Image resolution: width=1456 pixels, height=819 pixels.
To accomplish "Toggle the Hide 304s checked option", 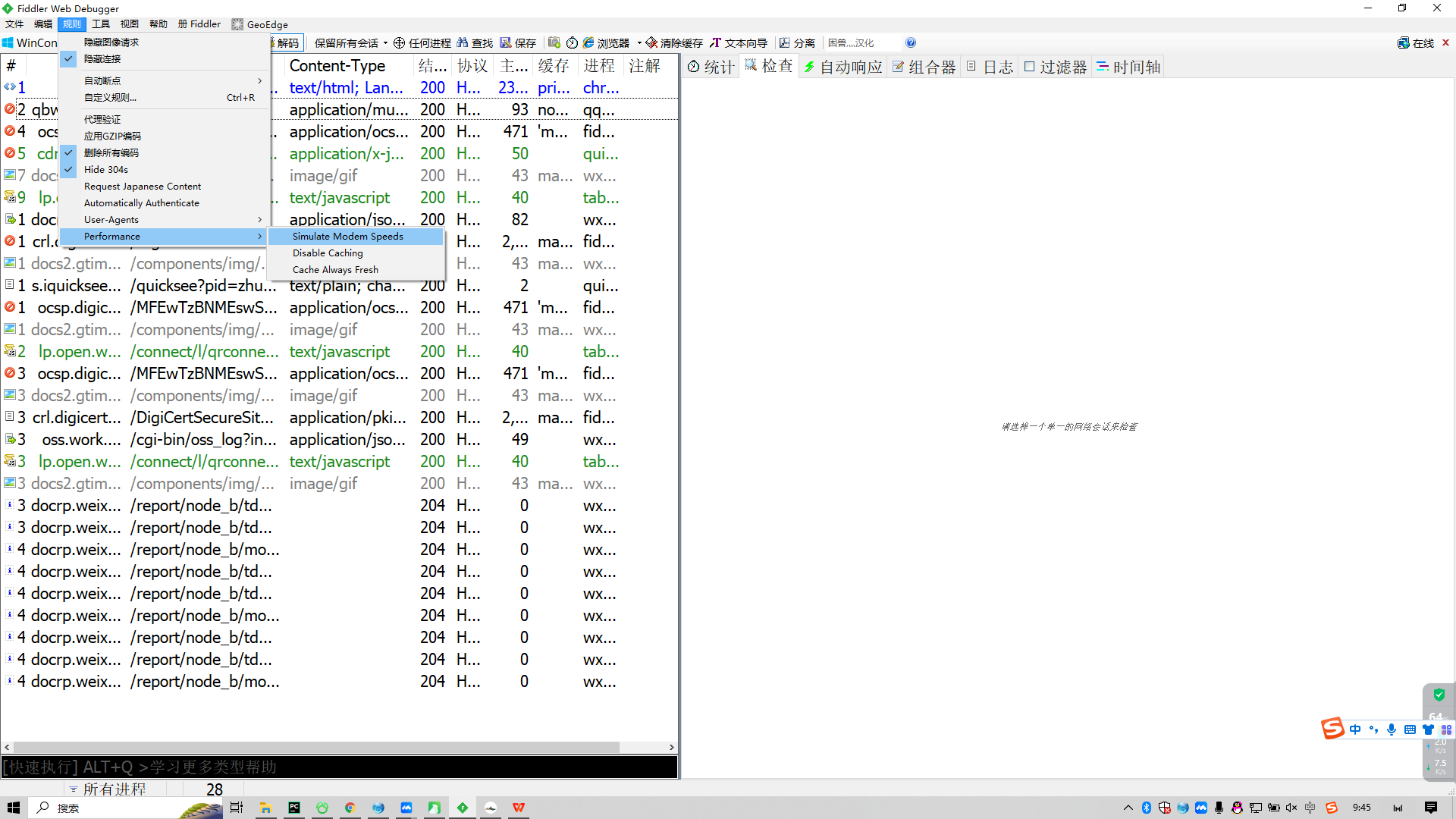I will click(x=106, y=170).
